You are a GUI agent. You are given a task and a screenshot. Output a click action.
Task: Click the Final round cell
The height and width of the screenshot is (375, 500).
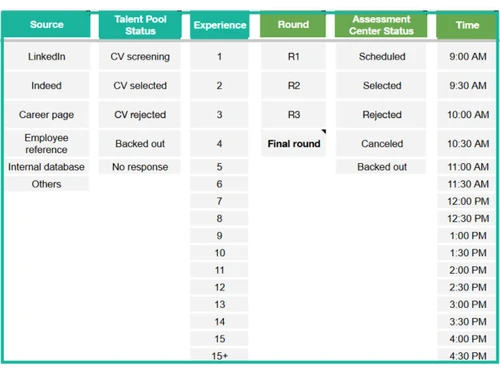(294, 143)
